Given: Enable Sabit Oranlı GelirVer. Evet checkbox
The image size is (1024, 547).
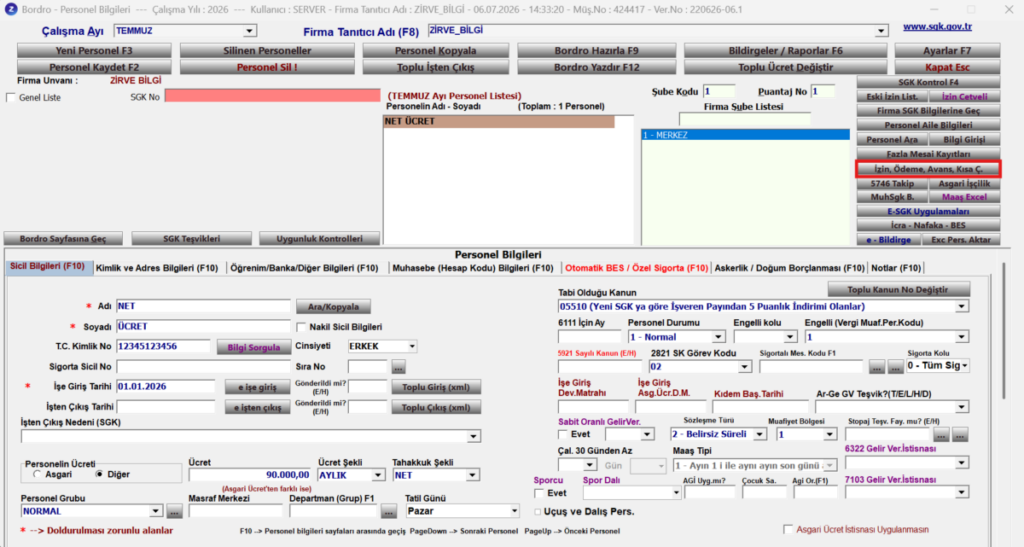Looking at the screenshot, I should coord(563,434).
